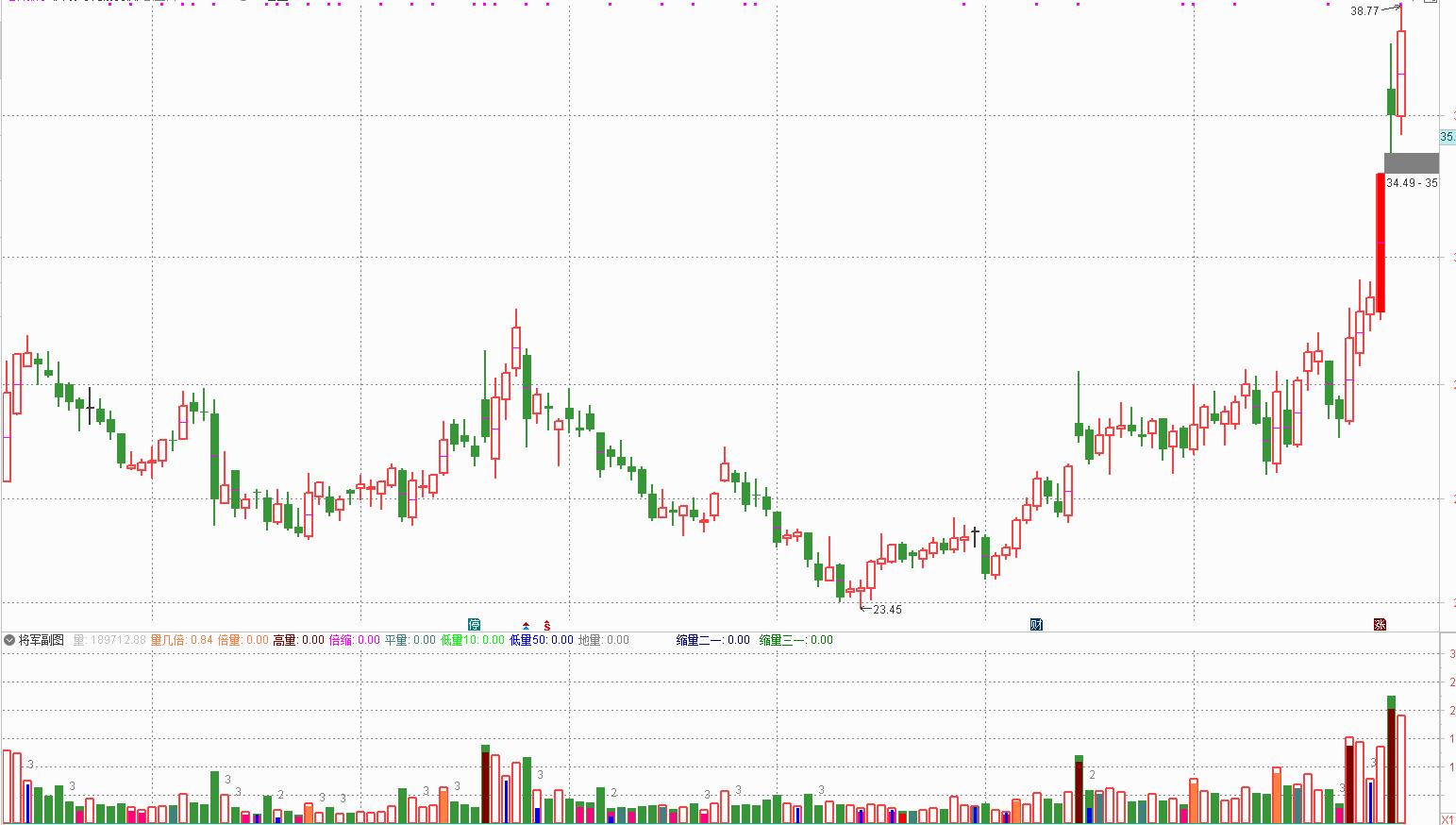Expand the 将军副图 indicator dropdown arrow
The image size is (1456, 825).
pos(9,640)
